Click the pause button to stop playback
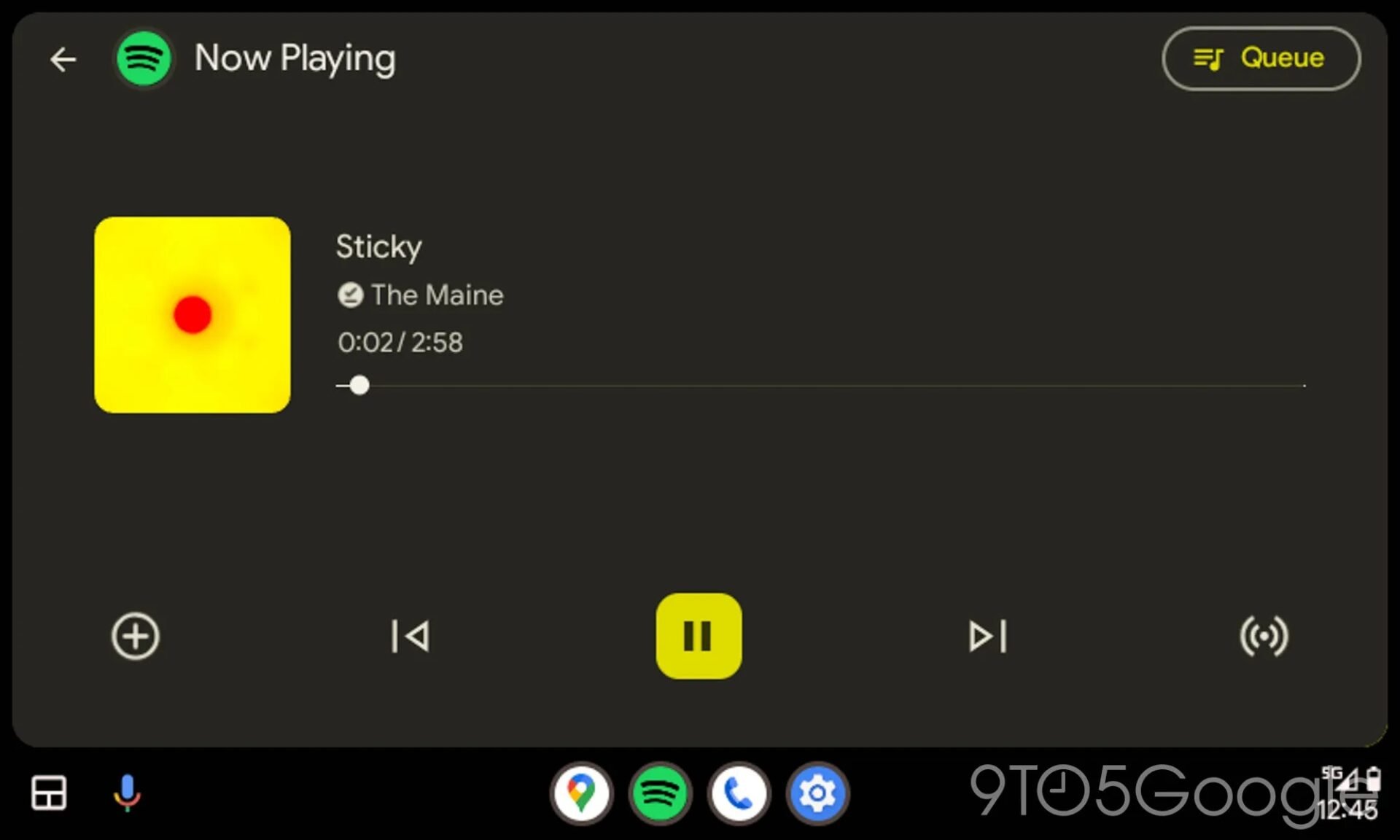The image size is (1400, 840). point(700,636)
